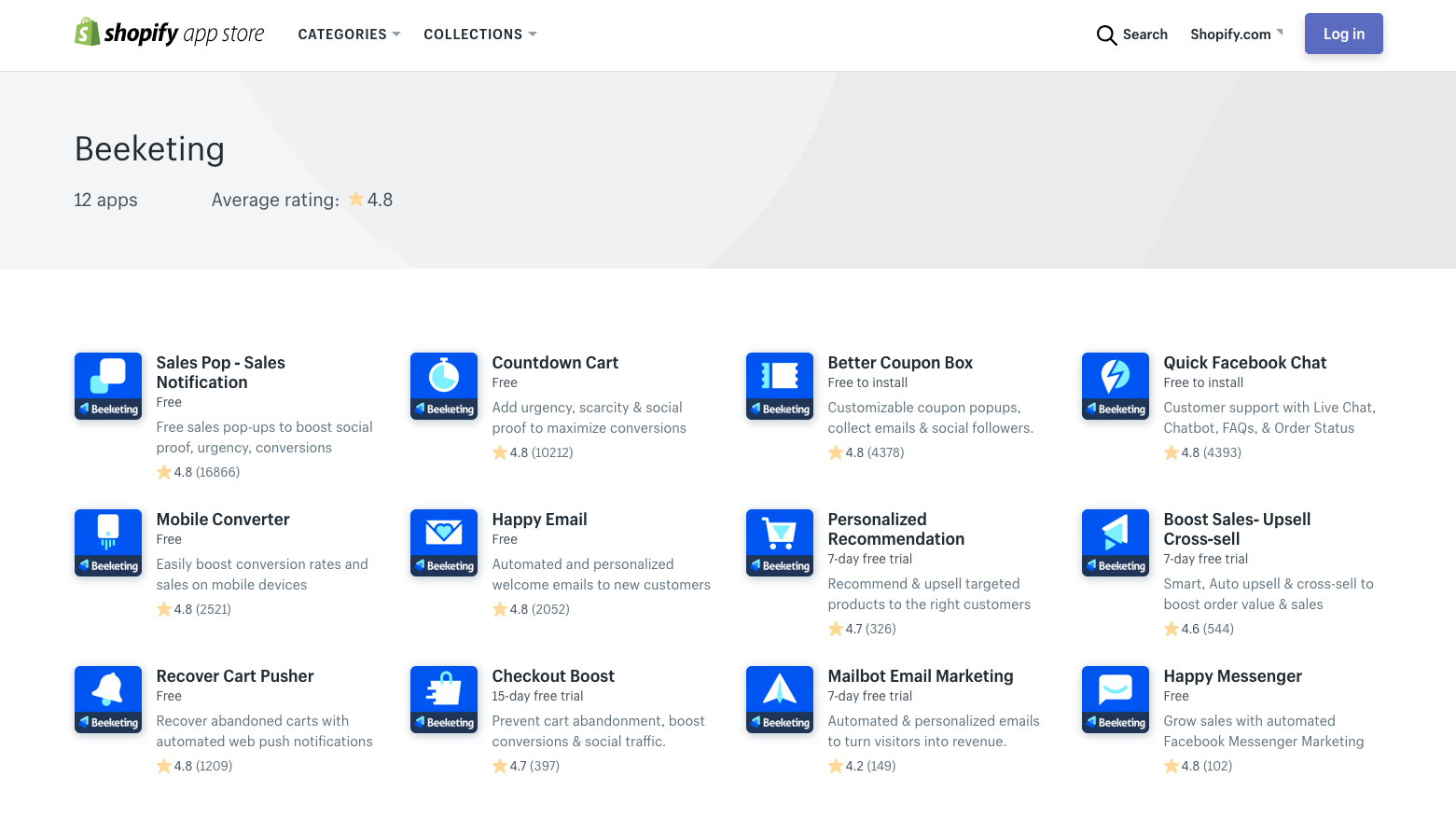
Task: Click the Recover Cart Pusher description text
Action: tap(265, 731)
